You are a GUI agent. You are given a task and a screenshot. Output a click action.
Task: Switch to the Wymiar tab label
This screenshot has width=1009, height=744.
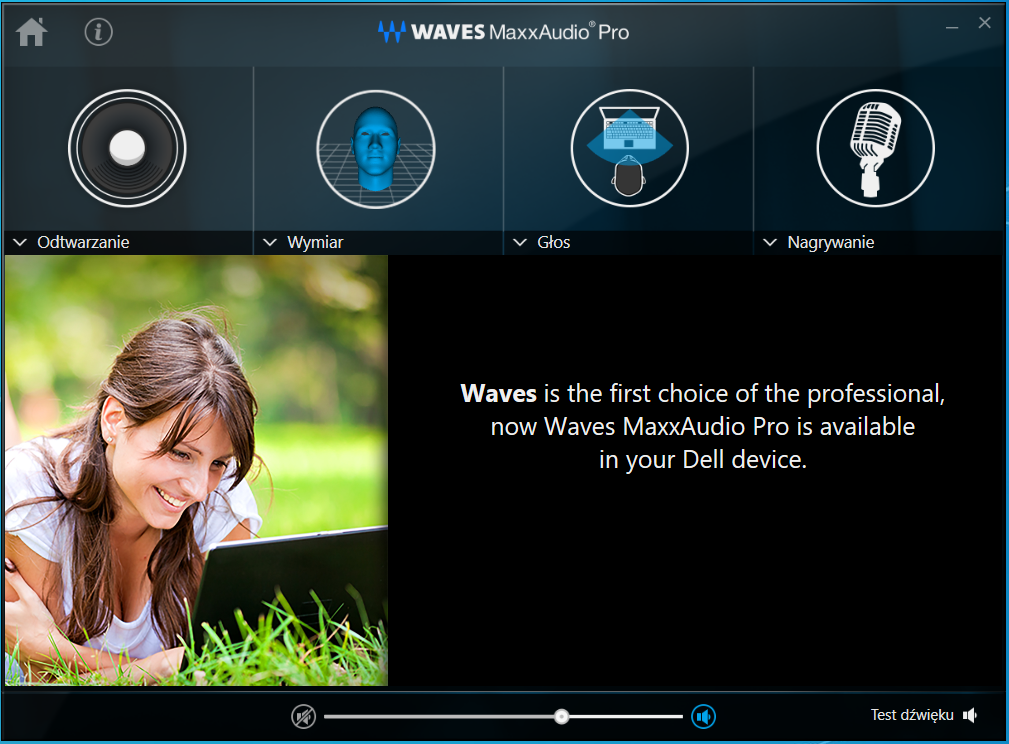tap(315, 242)
